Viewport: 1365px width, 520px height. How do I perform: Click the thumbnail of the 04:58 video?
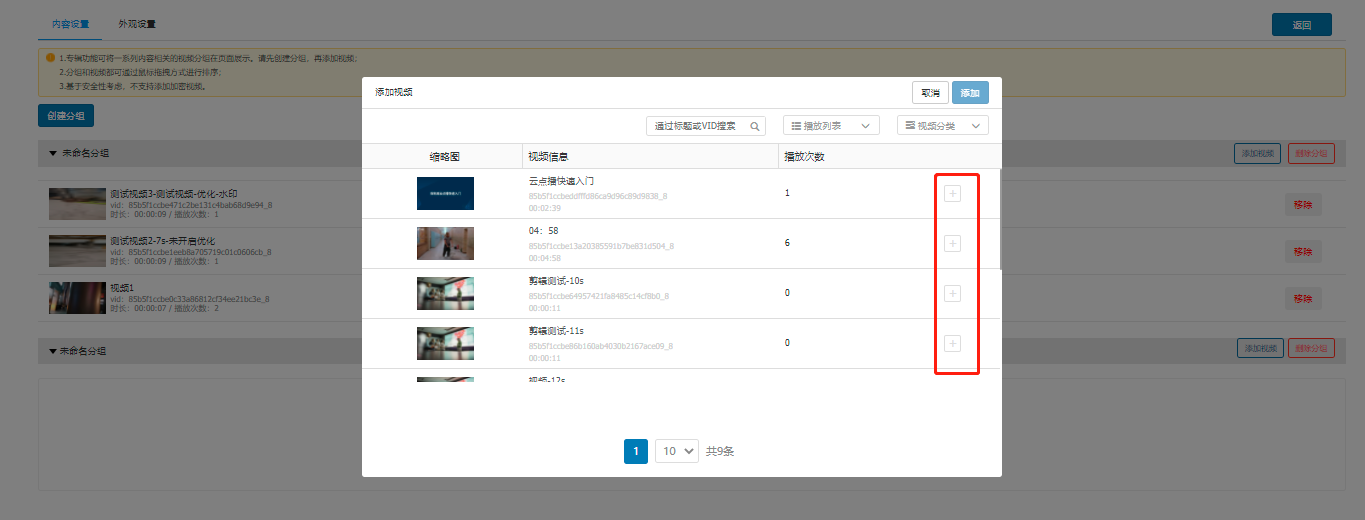445,244
